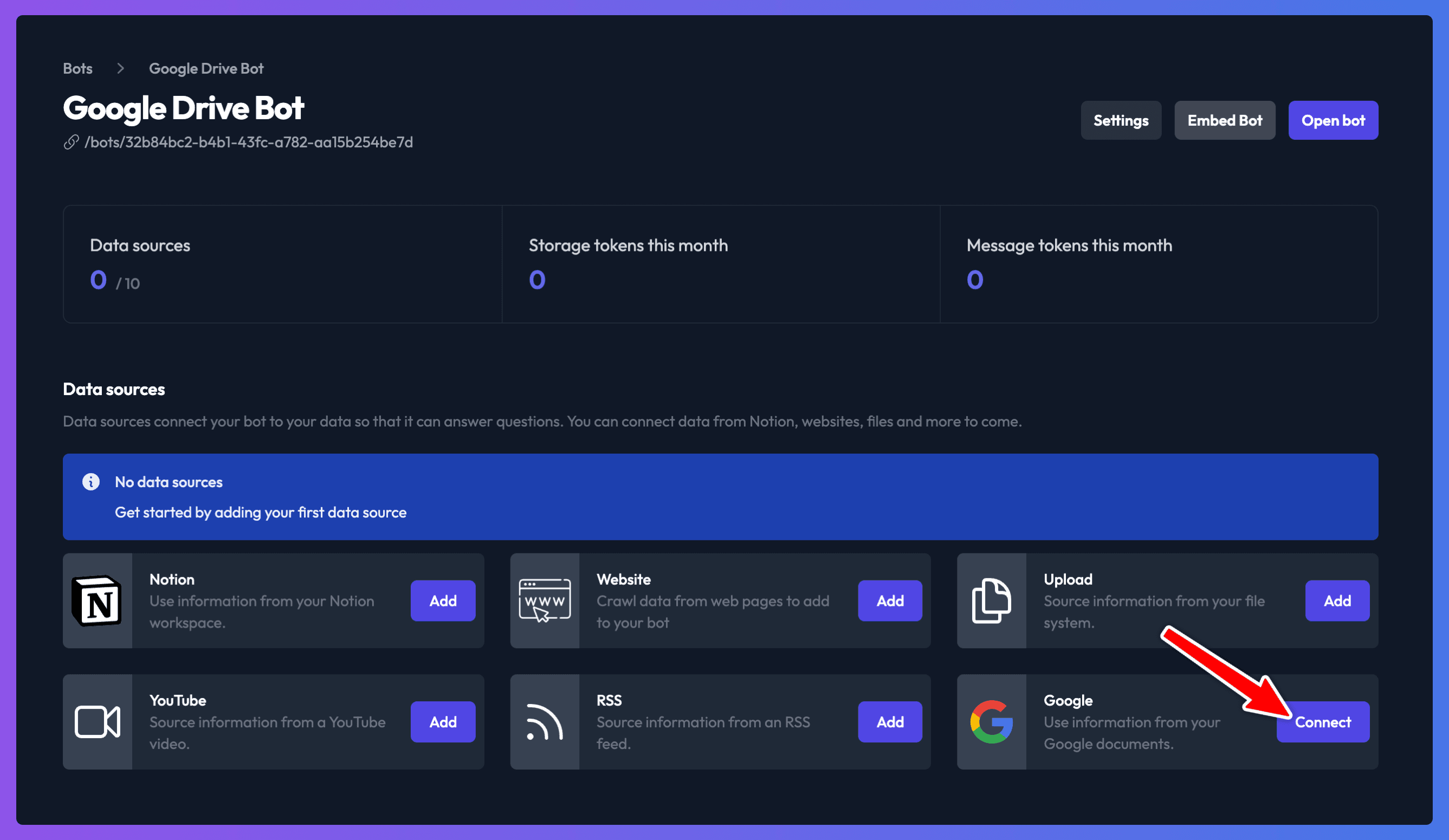Viewport: 1449px width, 840px height.
Task: Open the bot Settings
Action: 1121,120
